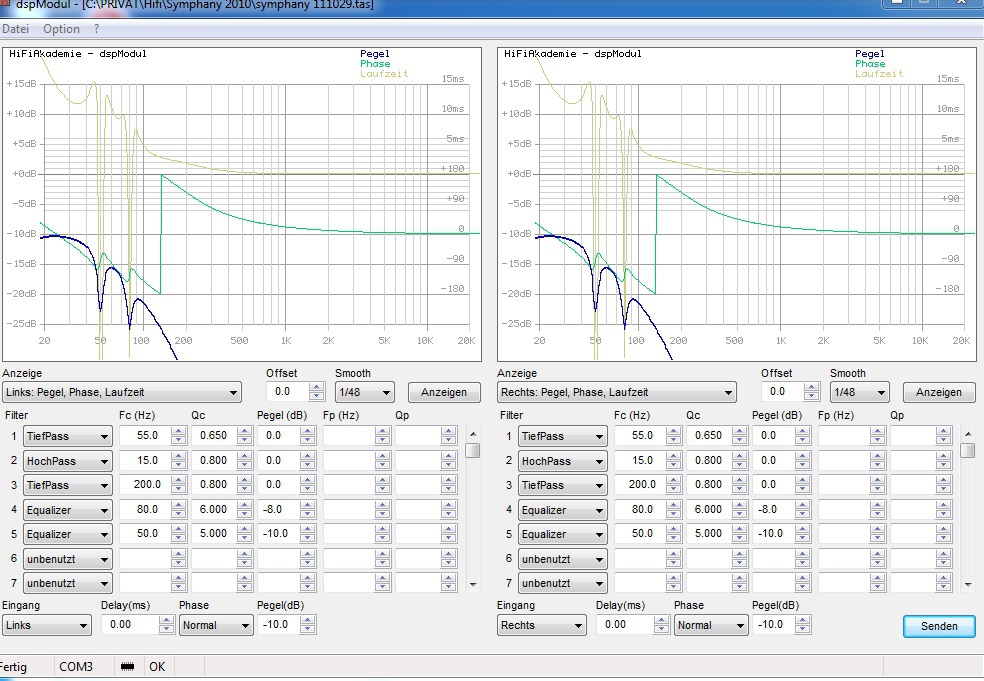The height and width of the screenshot is (681, 984).
Task: Open the Option menu
Action: click(x=61, y=29)
